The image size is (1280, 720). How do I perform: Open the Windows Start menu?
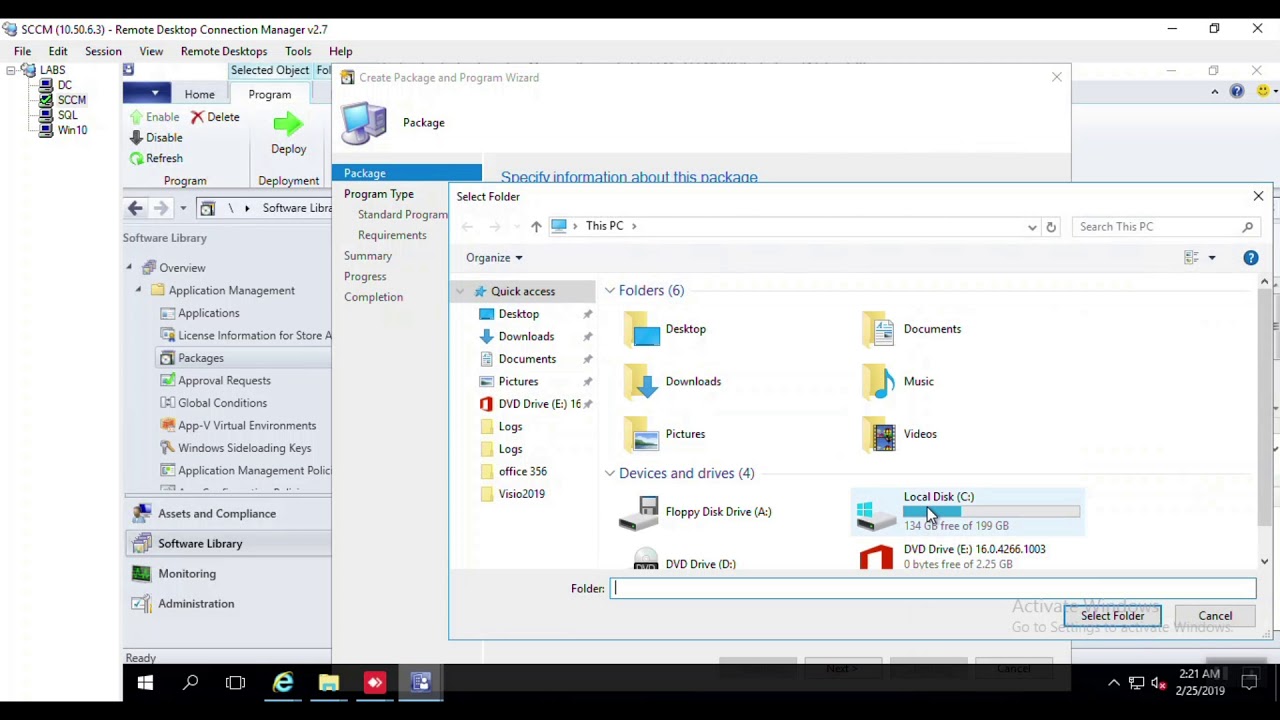145,683
